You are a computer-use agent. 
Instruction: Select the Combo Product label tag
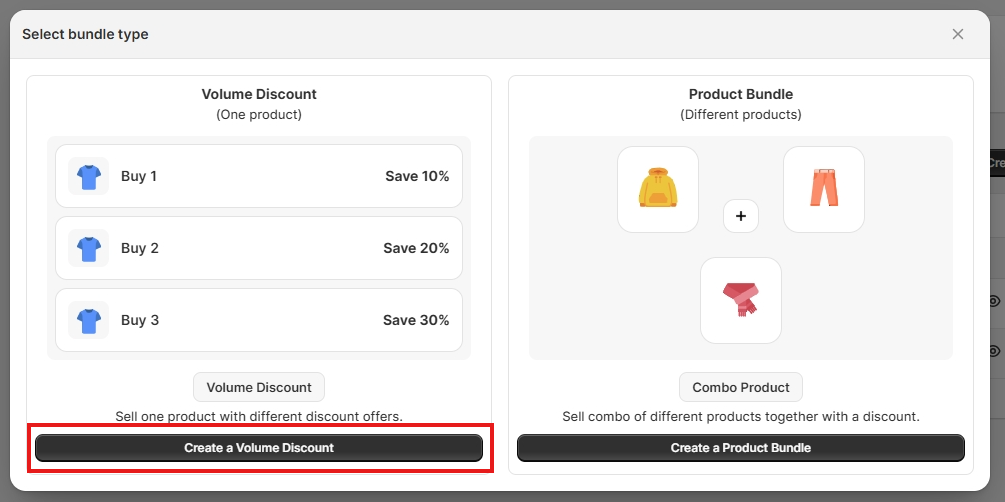click(741, 387)
